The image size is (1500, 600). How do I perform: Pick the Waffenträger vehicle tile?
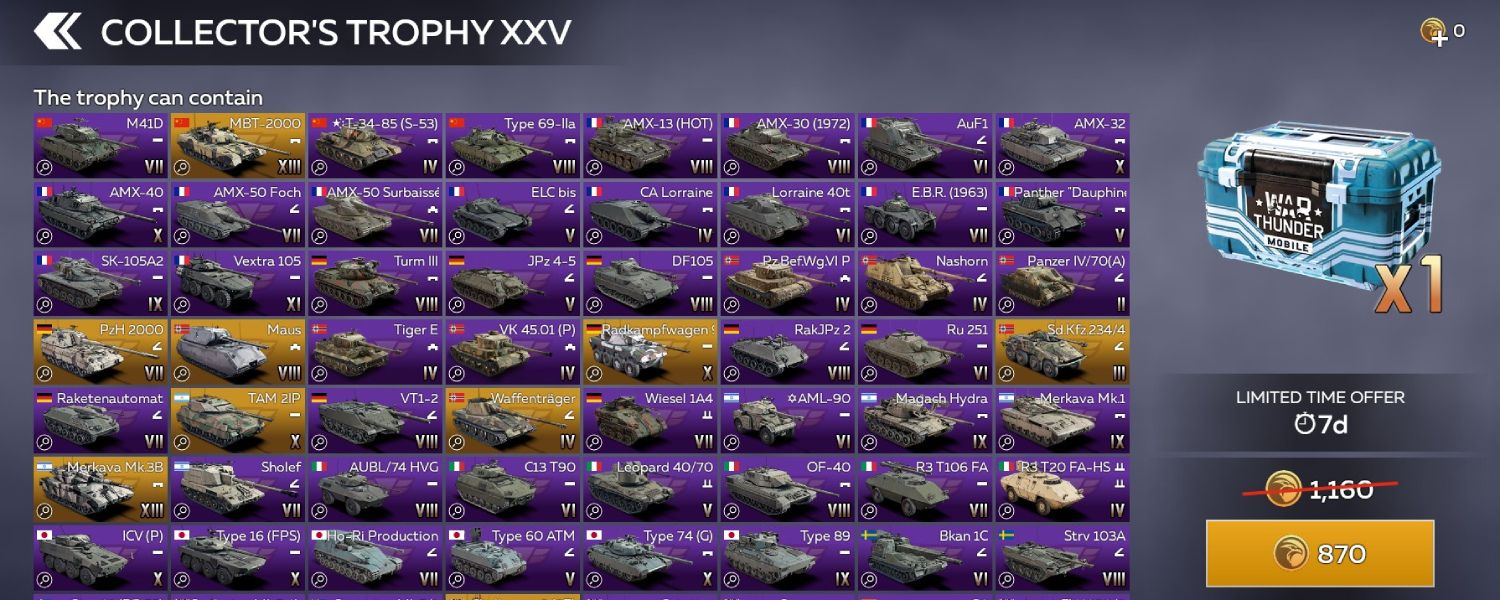pyautogui.click(x=513, y=421)
